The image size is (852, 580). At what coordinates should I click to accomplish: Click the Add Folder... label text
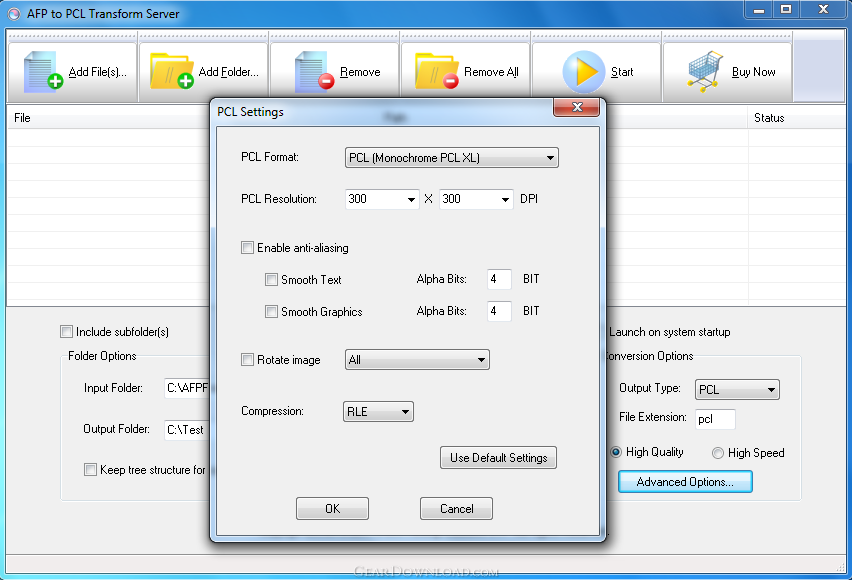tap(229, 72)
